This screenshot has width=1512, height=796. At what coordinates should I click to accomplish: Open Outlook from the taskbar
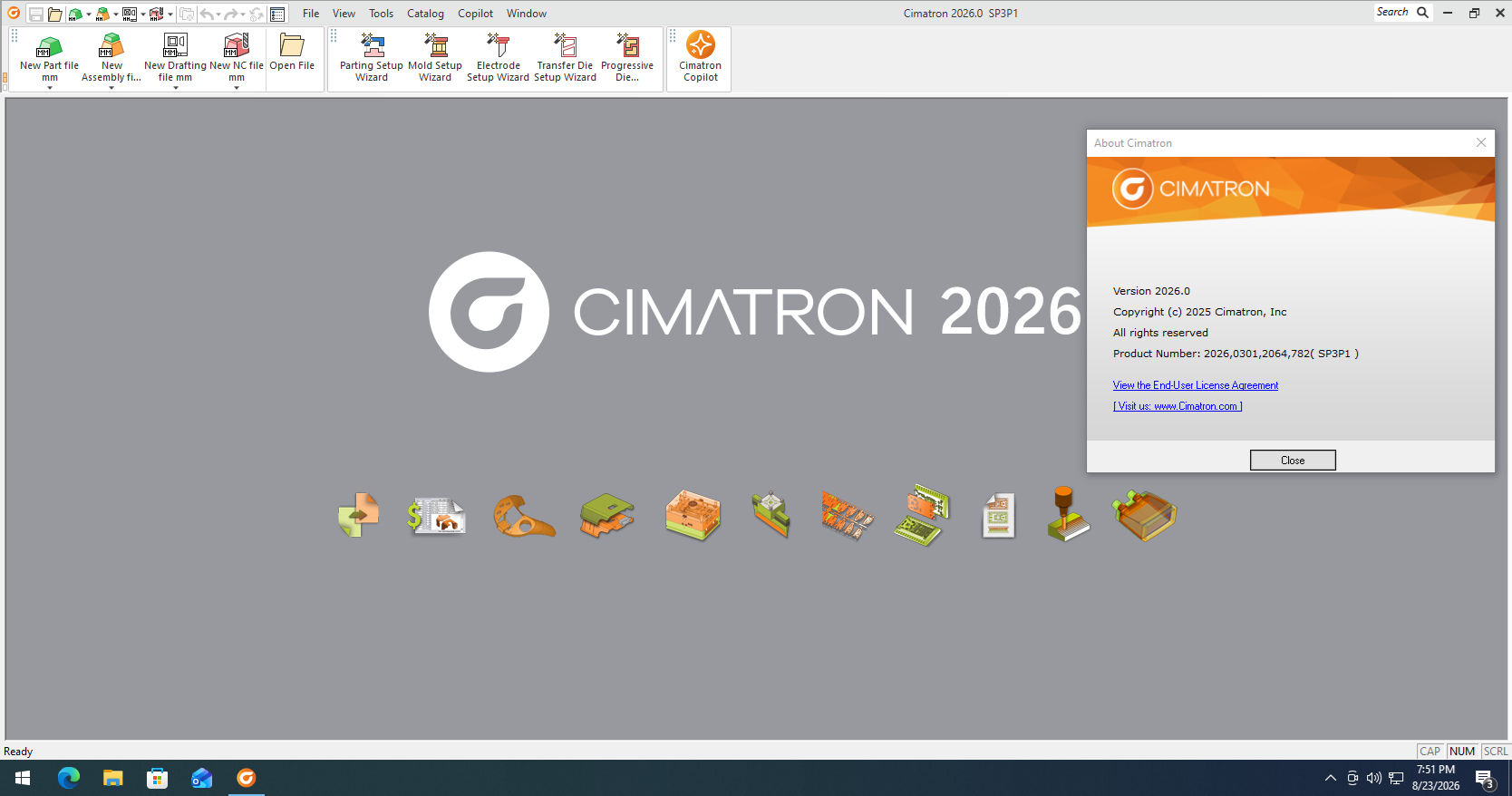tap(201, 778)
